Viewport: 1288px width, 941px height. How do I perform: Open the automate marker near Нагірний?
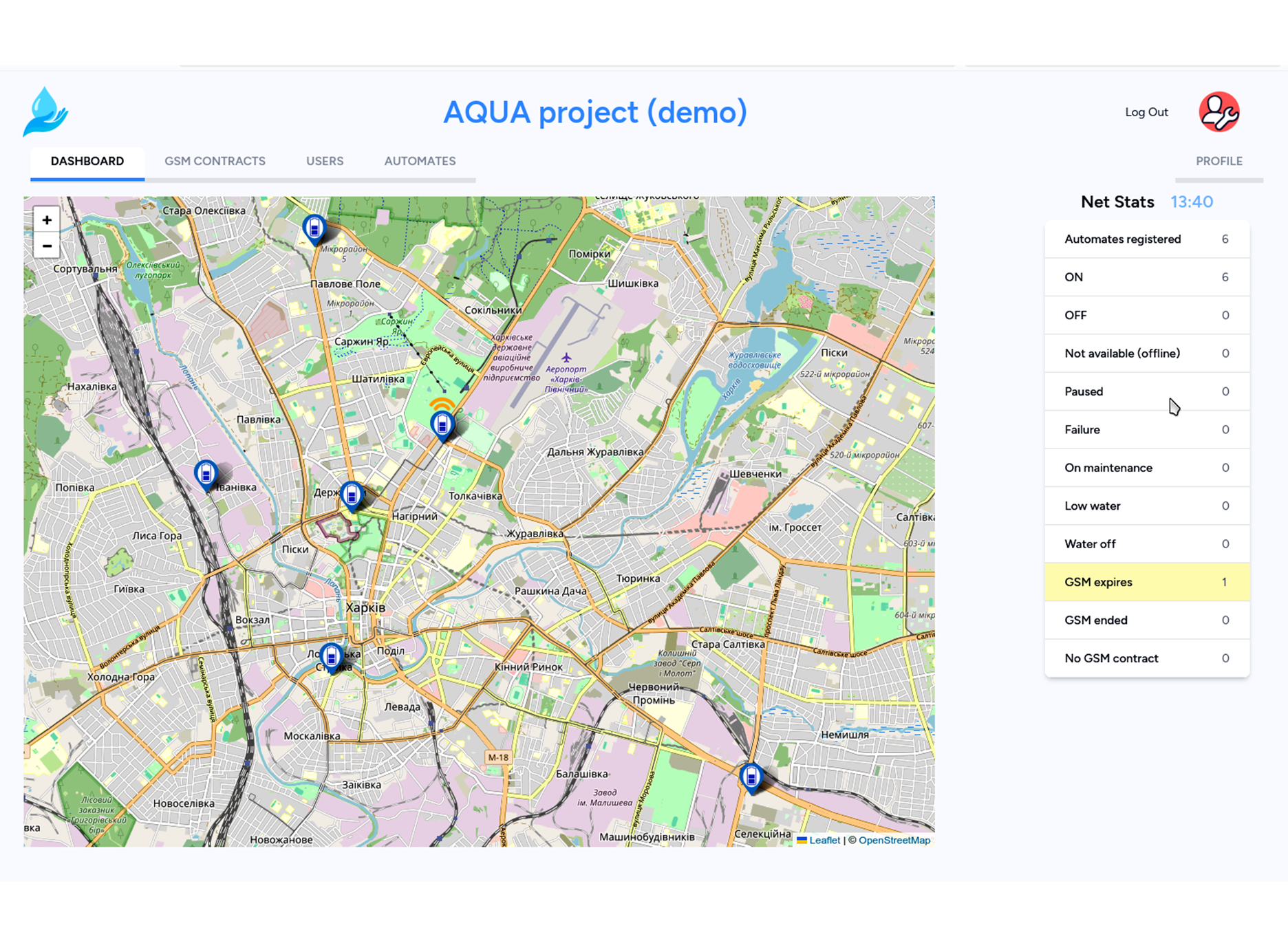click(x=352, y=495)
